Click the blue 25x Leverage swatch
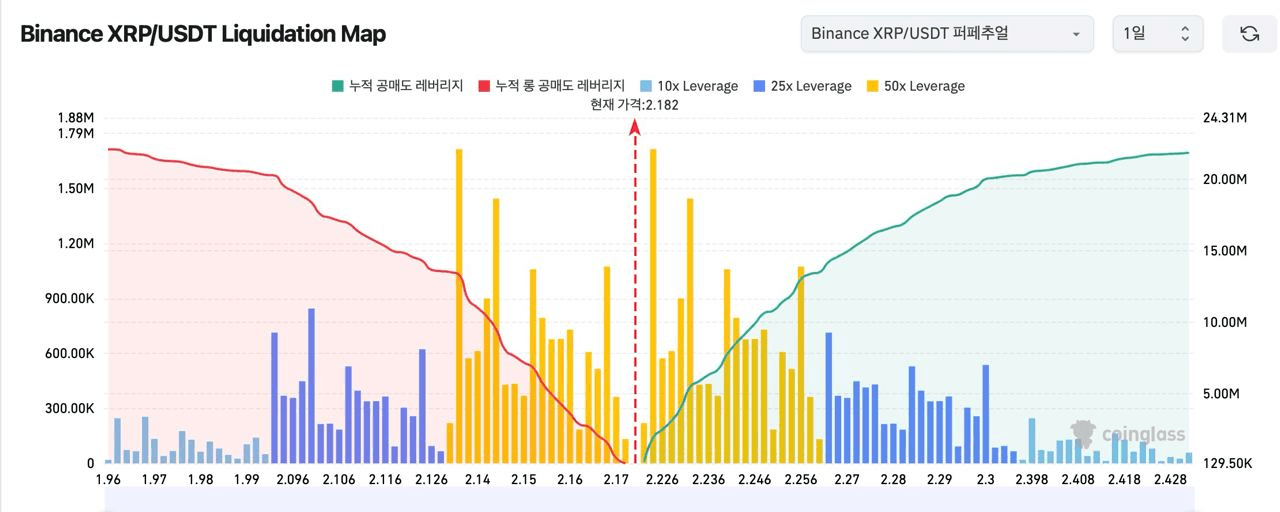 coord(759,86)
